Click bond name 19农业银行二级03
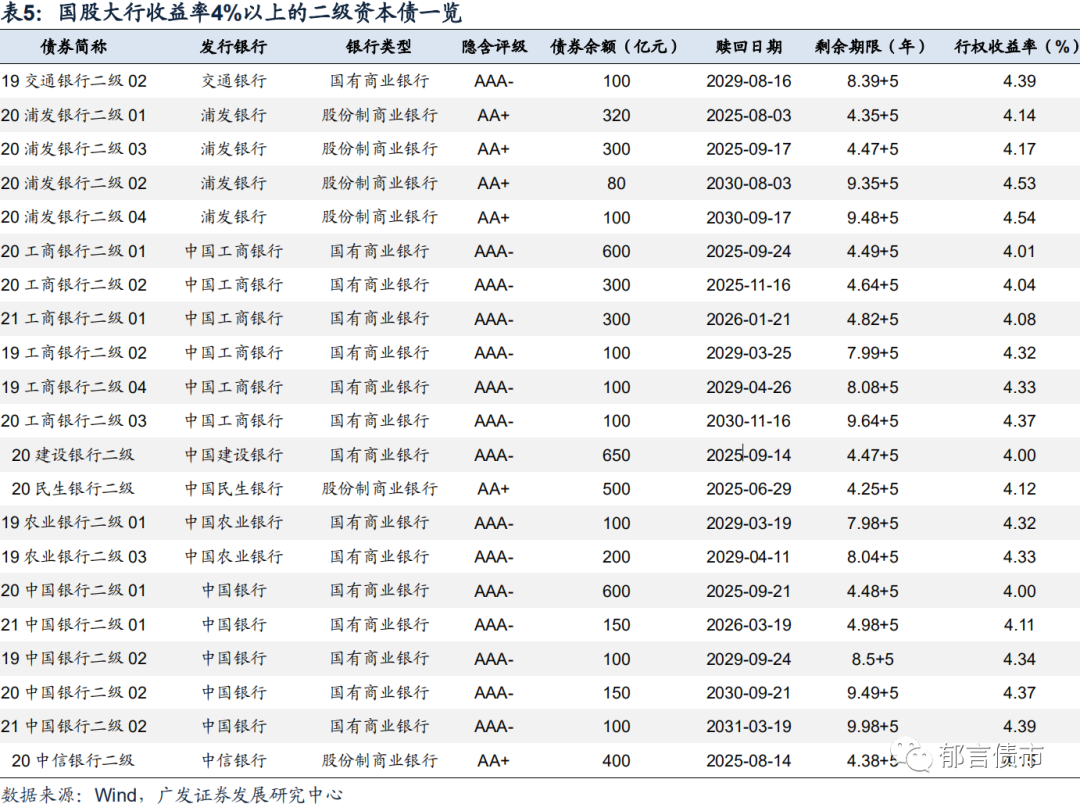The image size is (1080, 804). coord(74,557)
